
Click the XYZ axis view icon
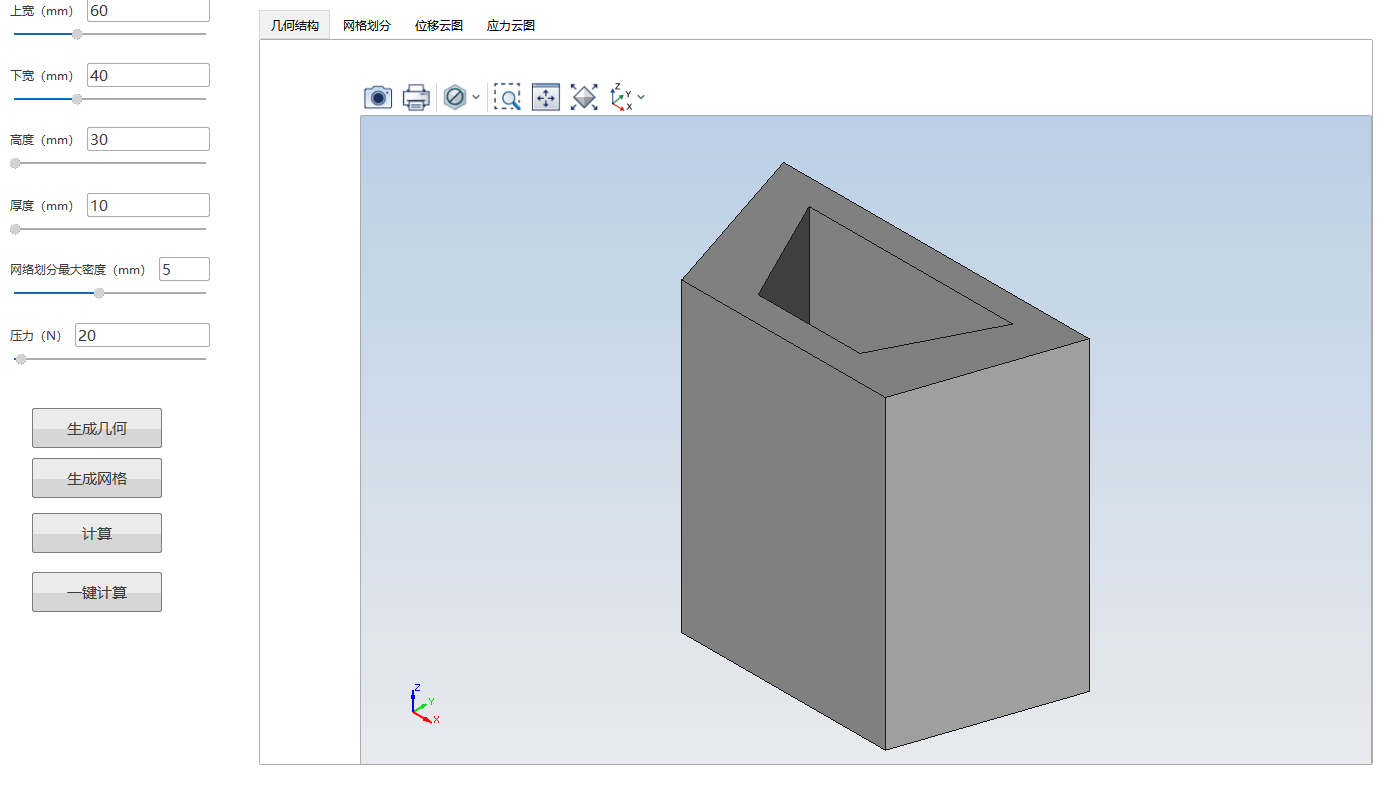click(x=621, y=97)
